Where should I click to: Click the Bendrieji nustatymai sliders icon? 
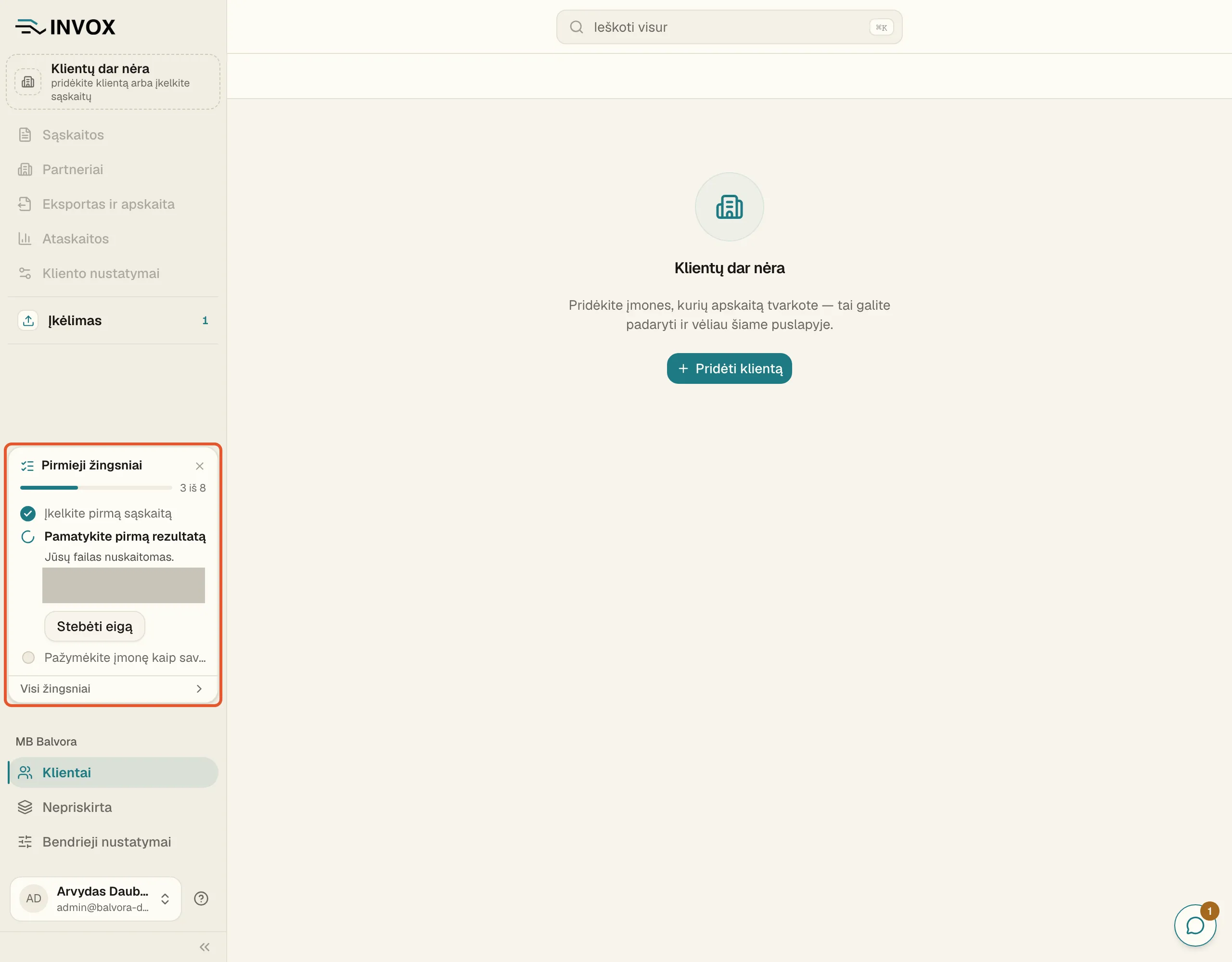[x=25, y=841]
